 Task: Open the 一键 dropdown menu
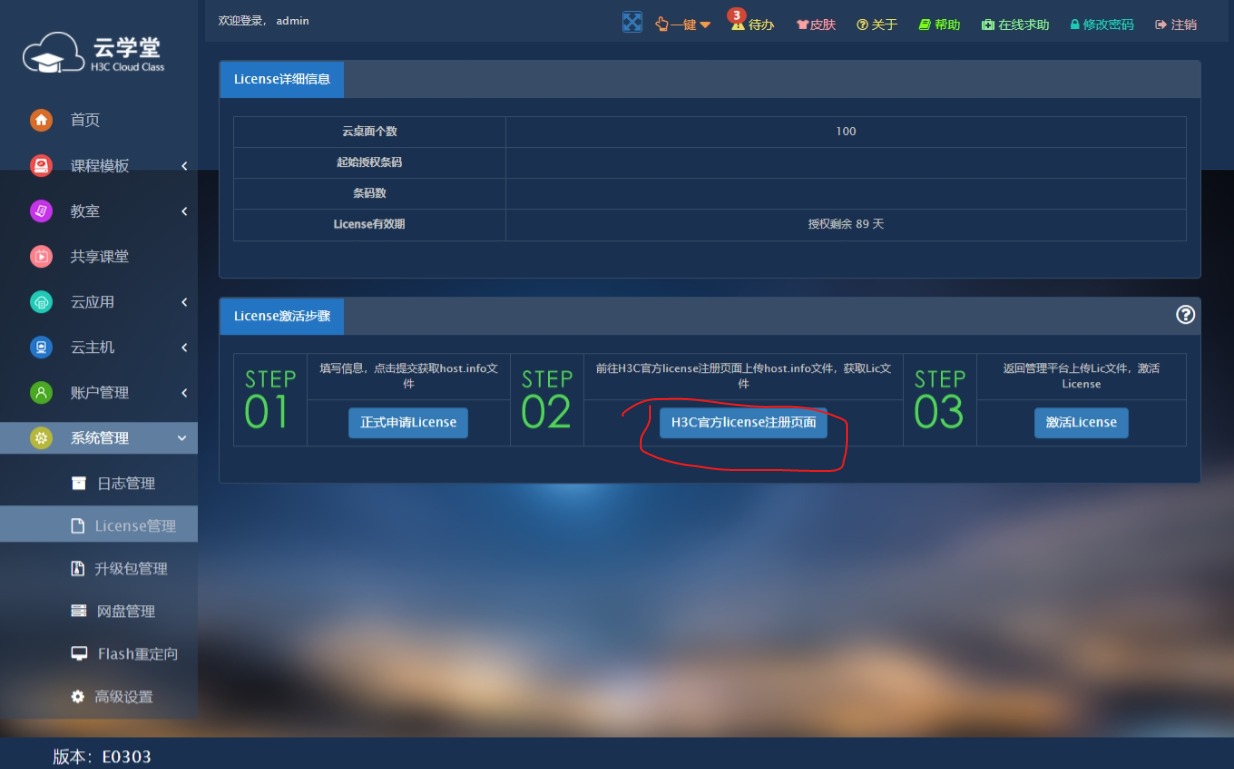[x=683, y=24]
